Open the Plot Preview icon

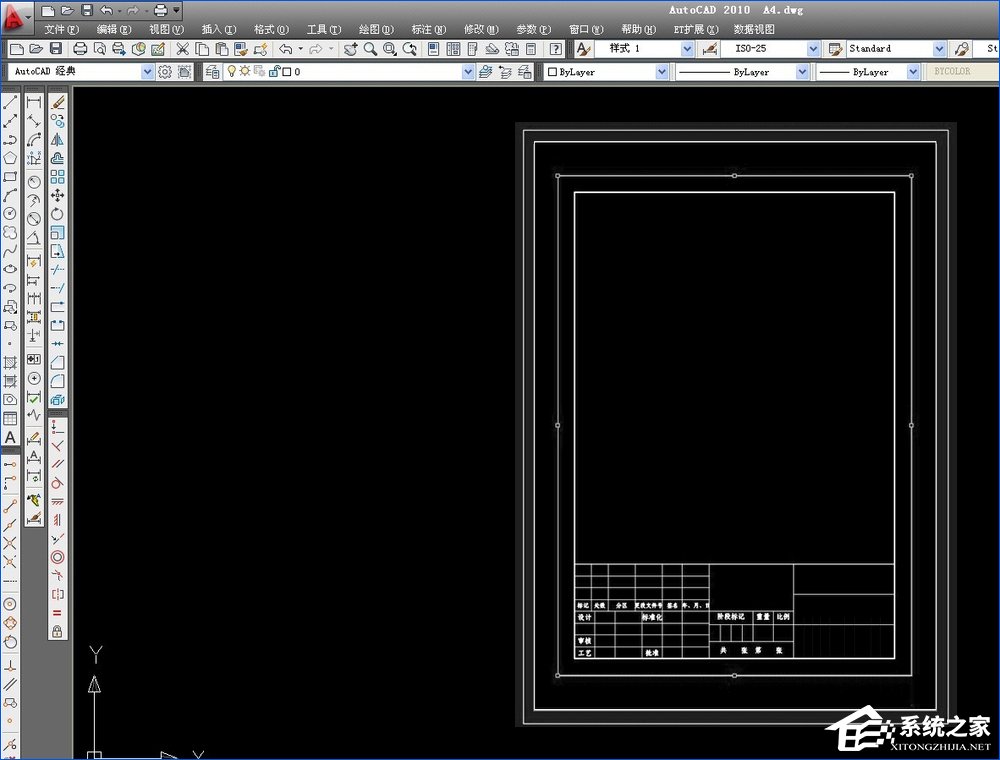(x=99, y=48)
